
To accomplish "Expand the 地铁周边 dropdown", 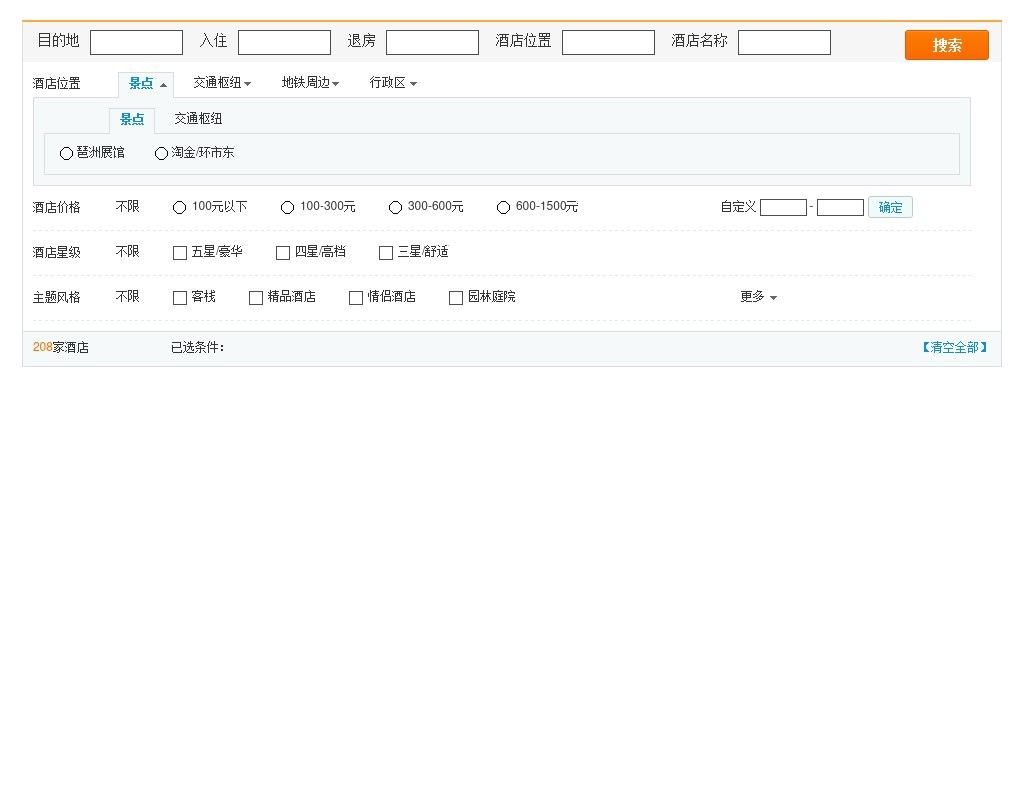I will coord(310,83).
